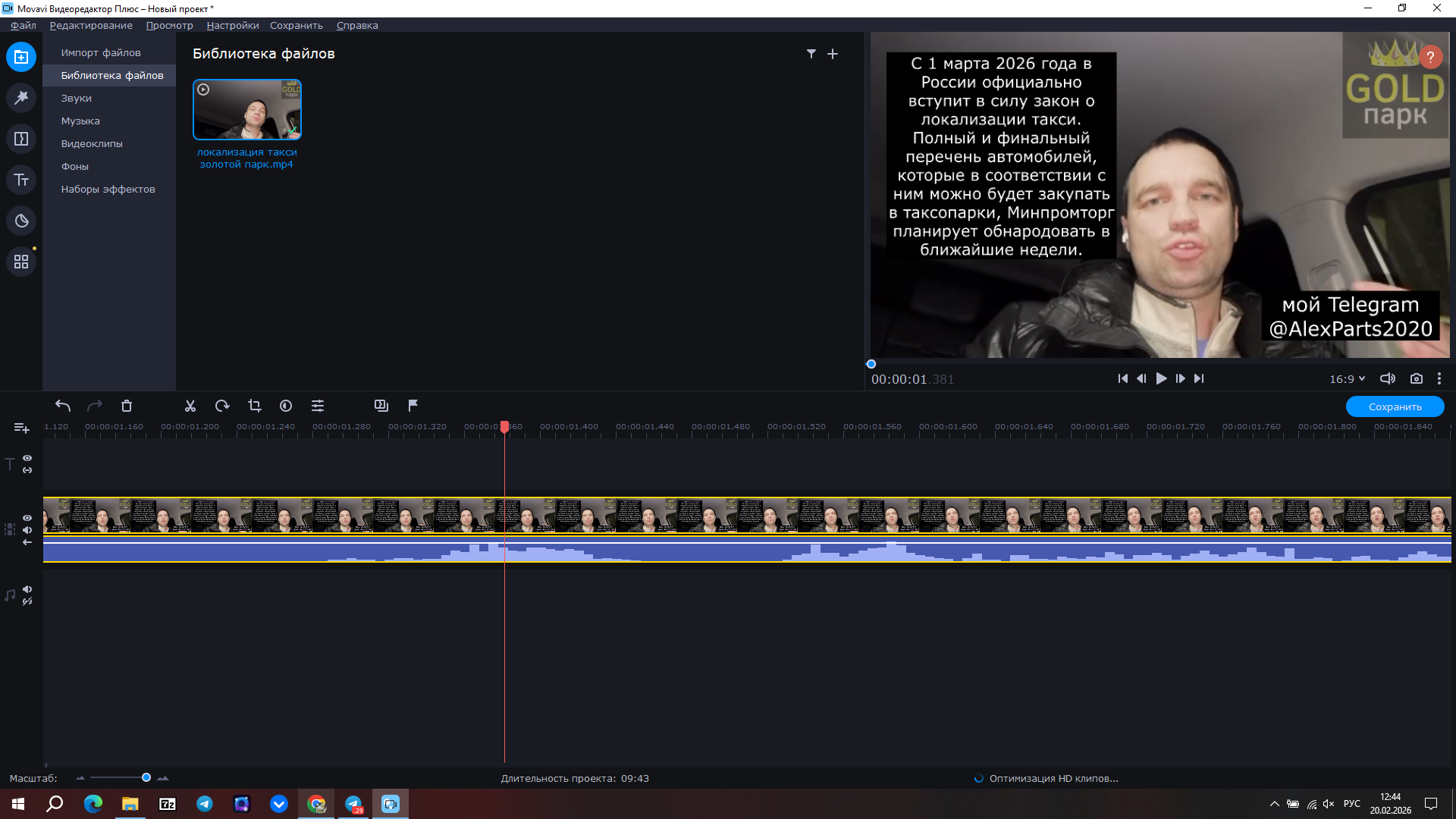Open the Titles panel in left sidebar
Viewport: 1456px width, 819px height.
coord(21,180)
